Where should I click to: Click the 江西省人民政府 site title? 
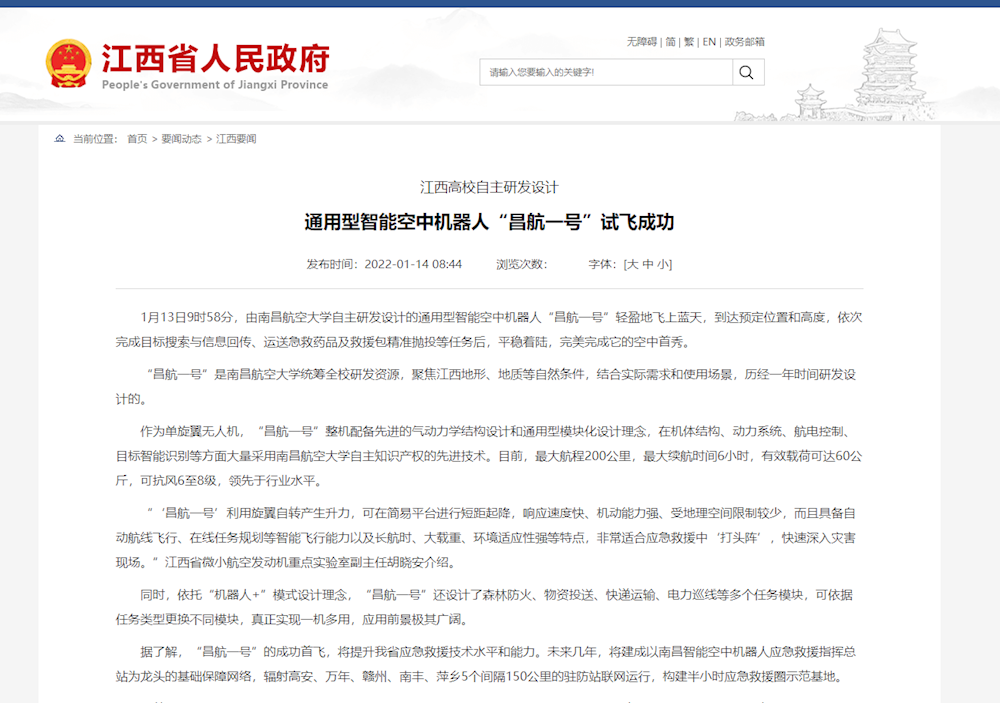215,58
